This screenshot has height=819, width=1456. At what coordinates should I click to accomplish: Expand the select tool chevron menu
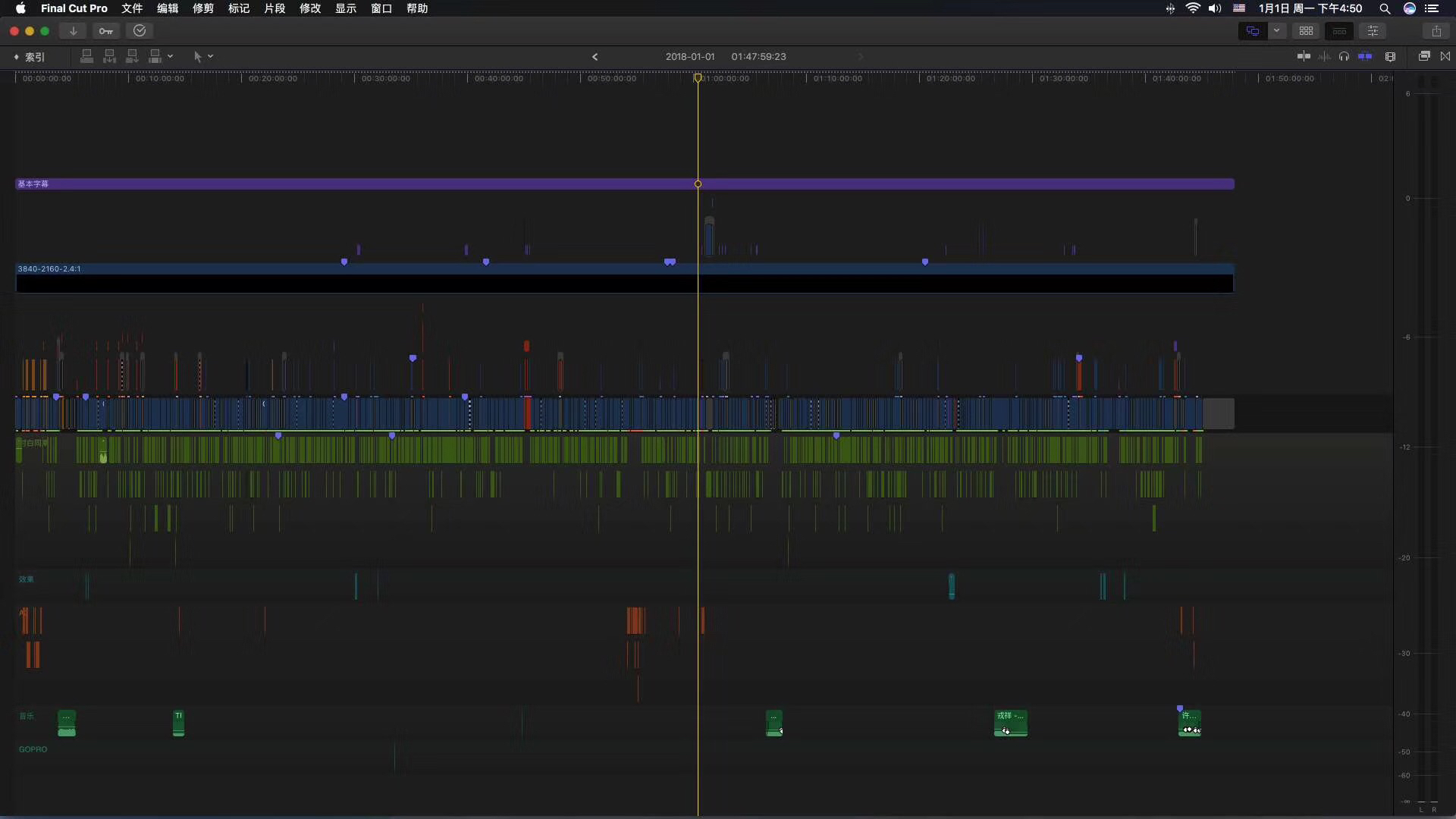tap(211, 56)
